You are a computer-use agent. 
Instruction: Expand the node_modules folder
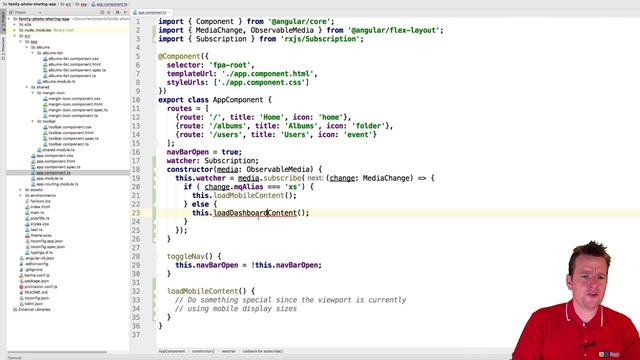click(x=15, y=30)
